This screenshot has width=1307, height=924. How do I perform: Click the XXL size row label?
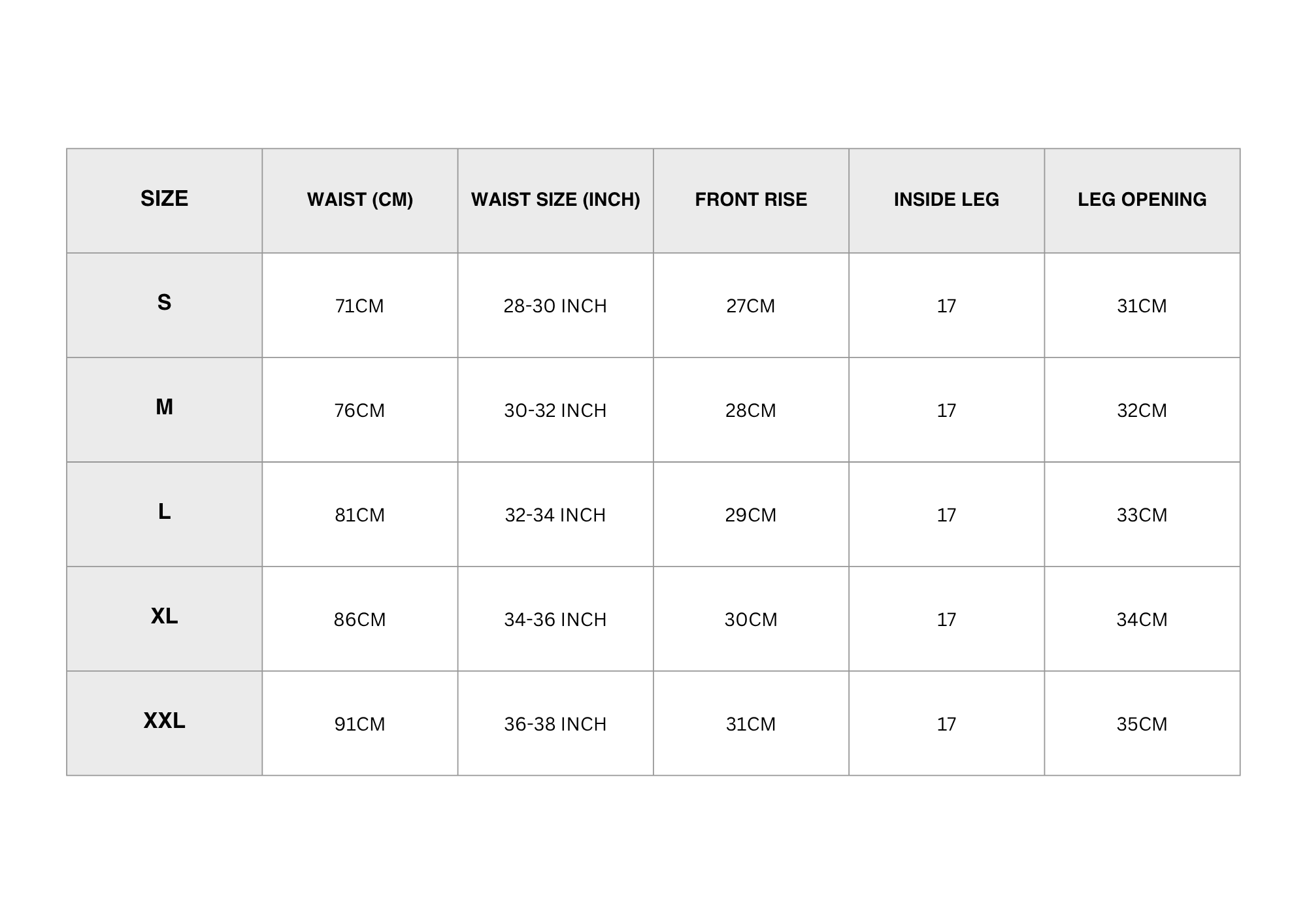164,721
